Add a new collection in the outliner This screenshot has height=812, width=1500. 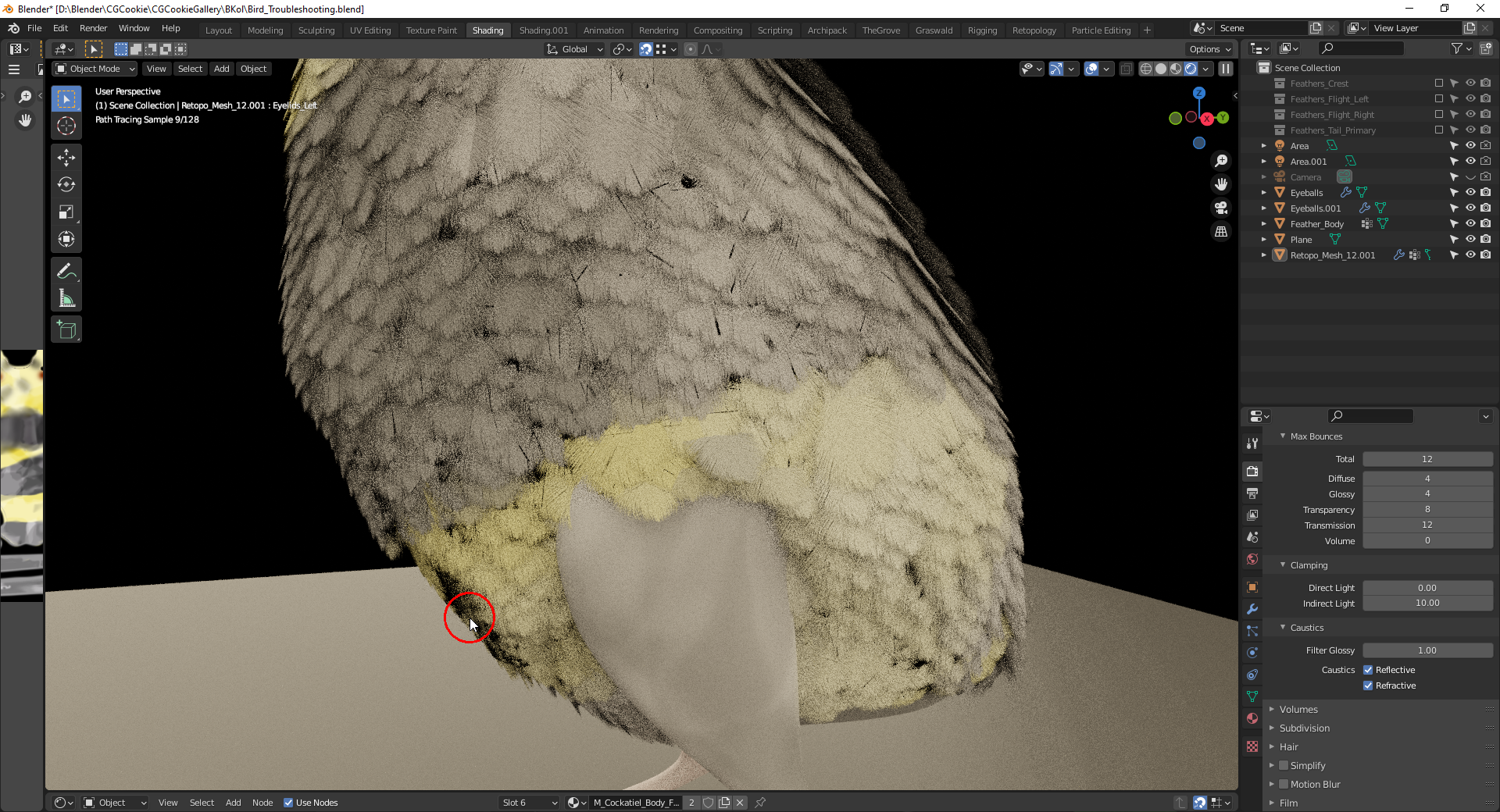pyautogui.click(x=1486, y=48)
